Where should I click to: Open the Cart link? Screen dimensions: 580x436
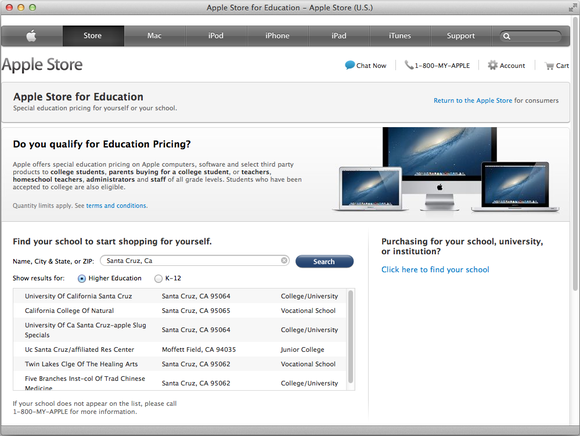(x=562, y=65)
